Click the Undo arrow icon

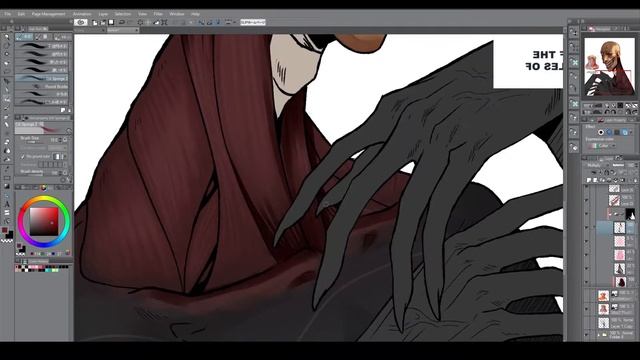point(122,22)
